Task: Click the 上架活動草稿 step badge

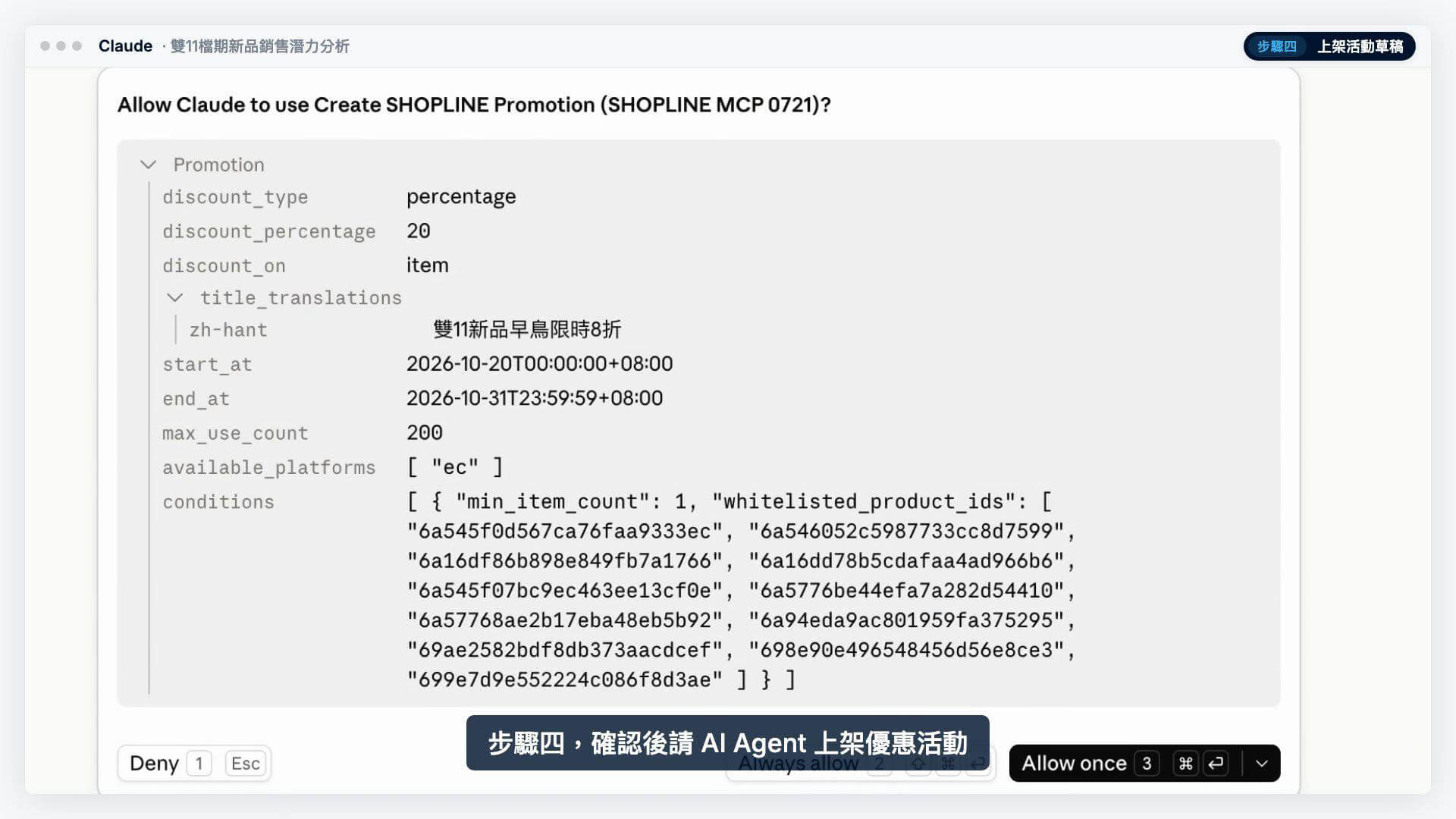Action: click(x=1329, y=46)
